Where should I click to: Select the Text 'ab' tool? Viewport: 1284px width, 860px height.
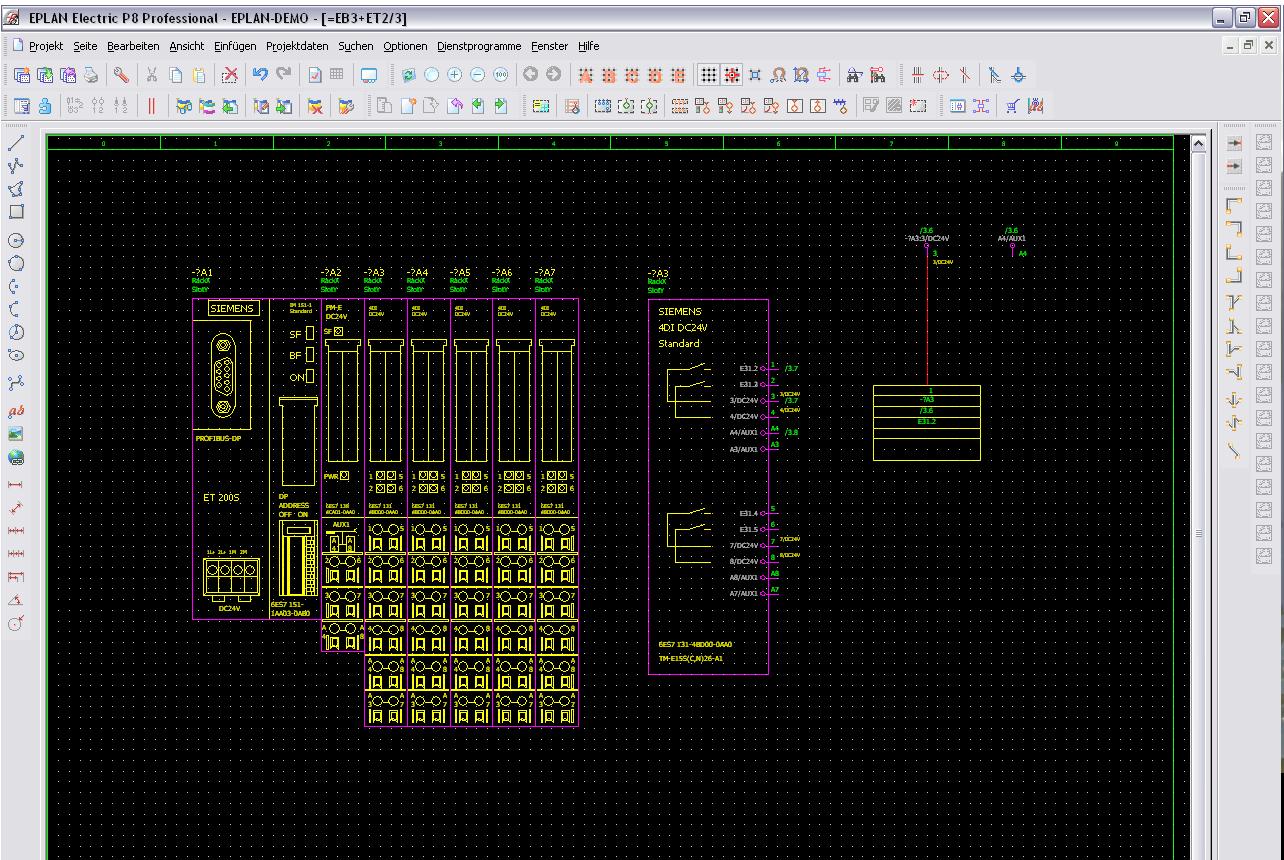coord(16,411)
